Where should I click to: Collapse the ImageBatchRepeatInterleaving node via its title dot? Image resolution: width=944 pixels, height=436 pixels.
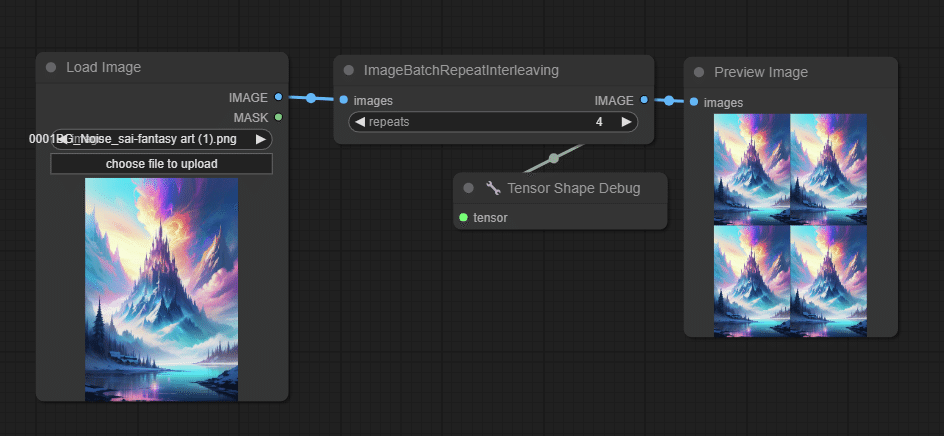pos(348,71)
